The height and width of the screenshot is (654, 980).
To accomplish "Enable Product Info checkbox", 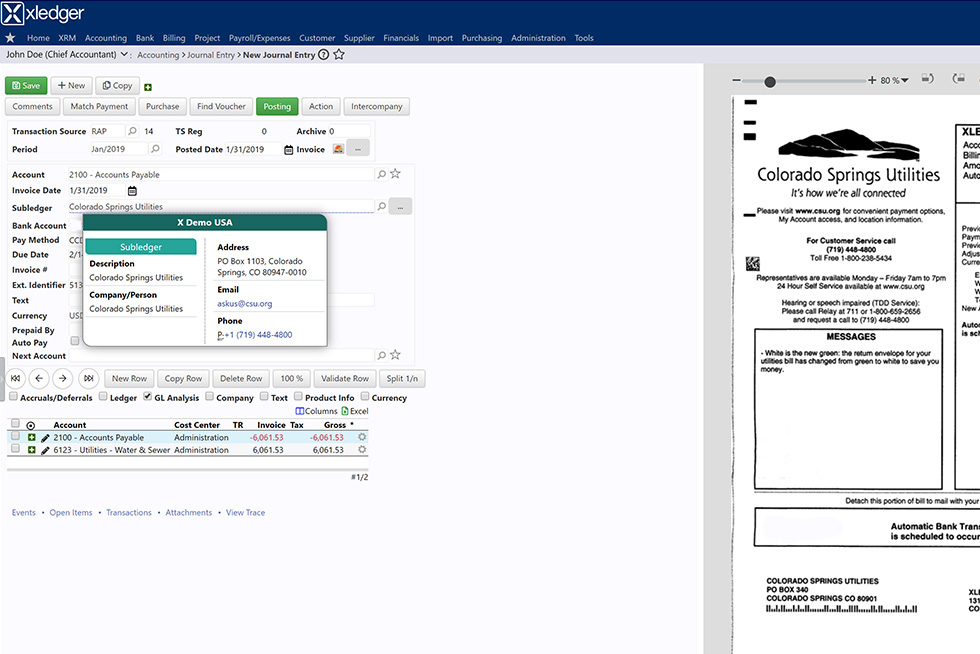I will click(x=298, y=396).
